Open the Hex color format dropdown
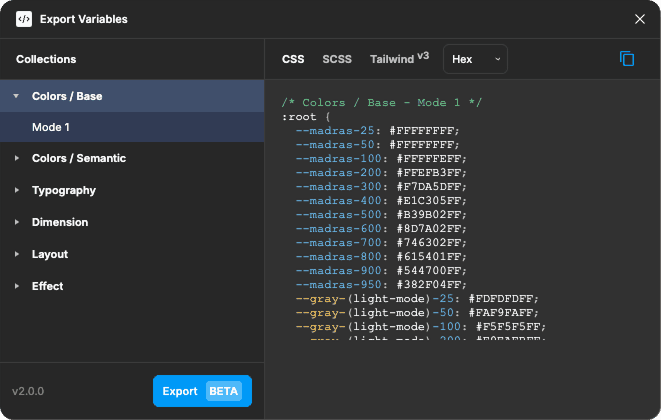This screenshot has height=420, width=661. coord(475,59)
